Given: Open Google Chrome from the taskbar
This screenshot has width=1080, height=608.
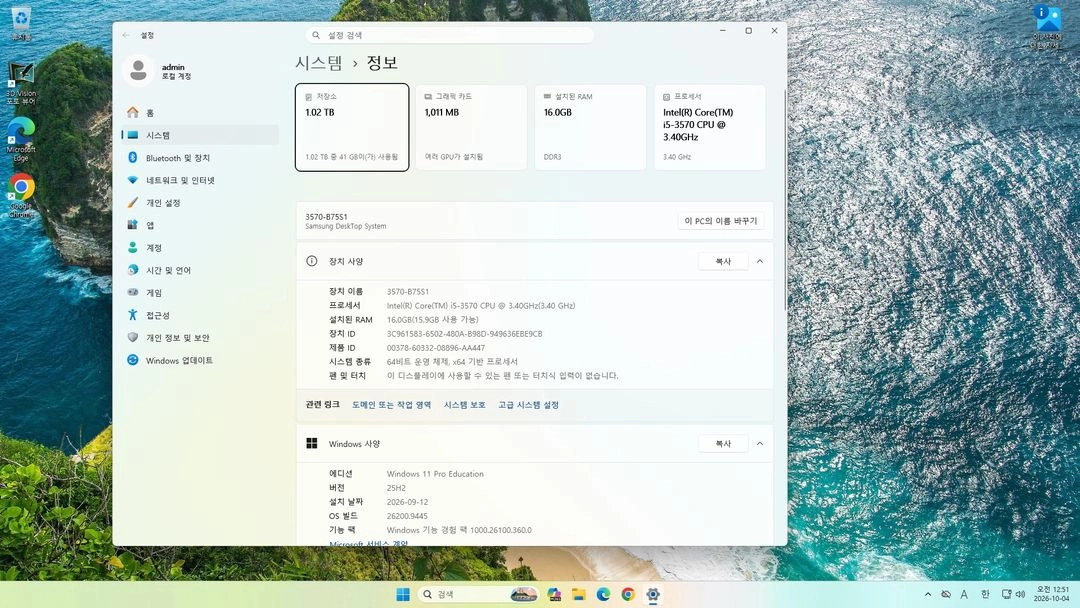Looking at the screenshot, I should click(x=628, y=594).
